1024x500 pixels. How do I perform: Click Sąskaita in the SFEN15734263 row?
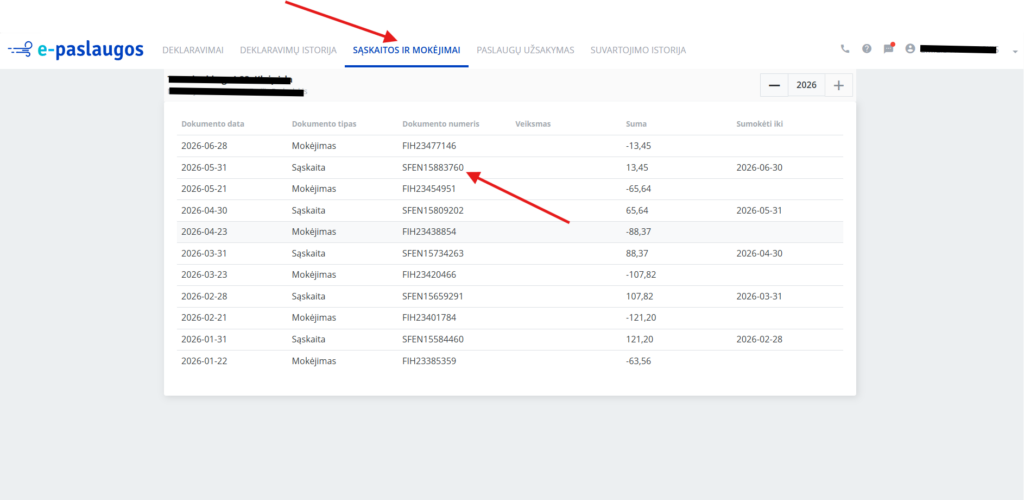pyautogui.click(x=309, y=253)
